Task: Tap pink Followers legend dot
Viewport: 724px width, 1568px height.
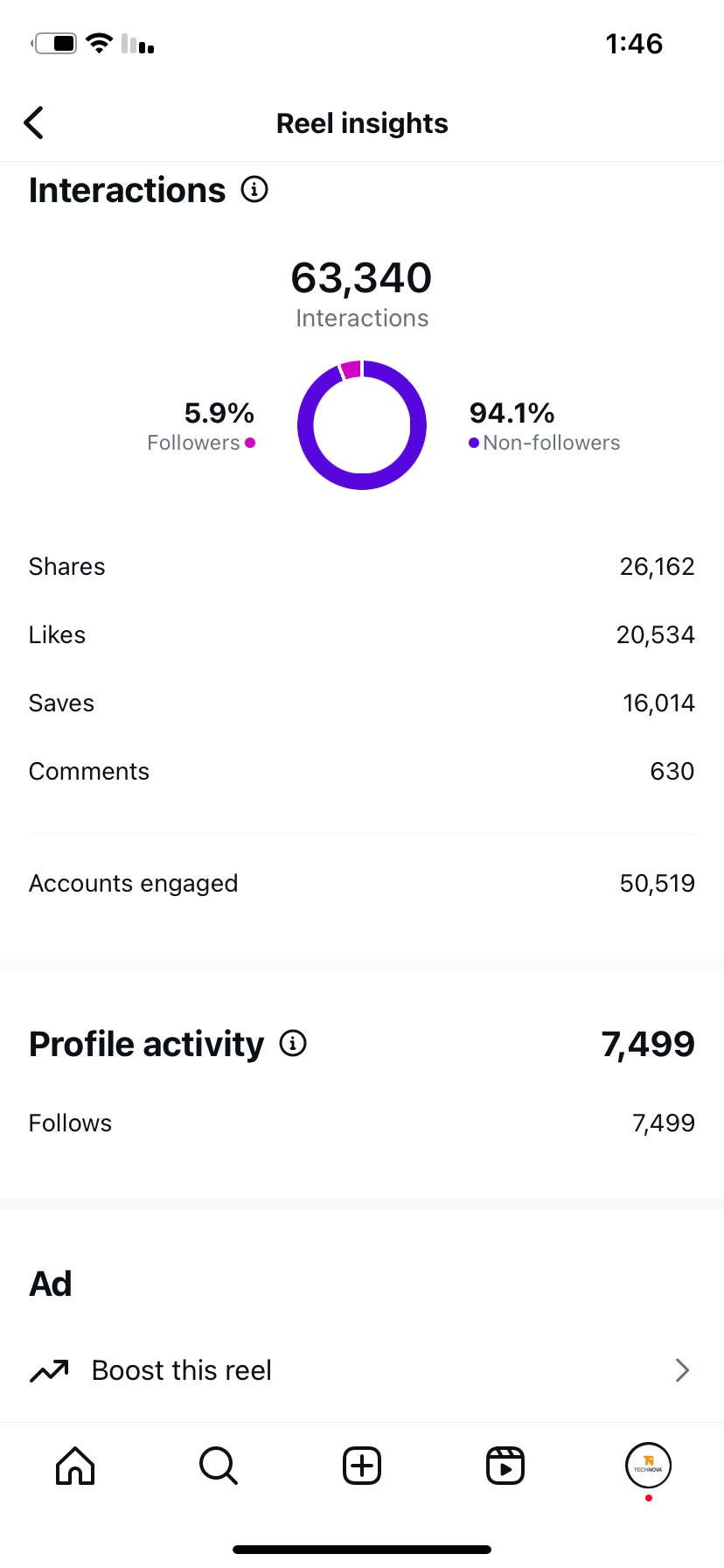Action: pyautogui.click(x=250, y=443)
